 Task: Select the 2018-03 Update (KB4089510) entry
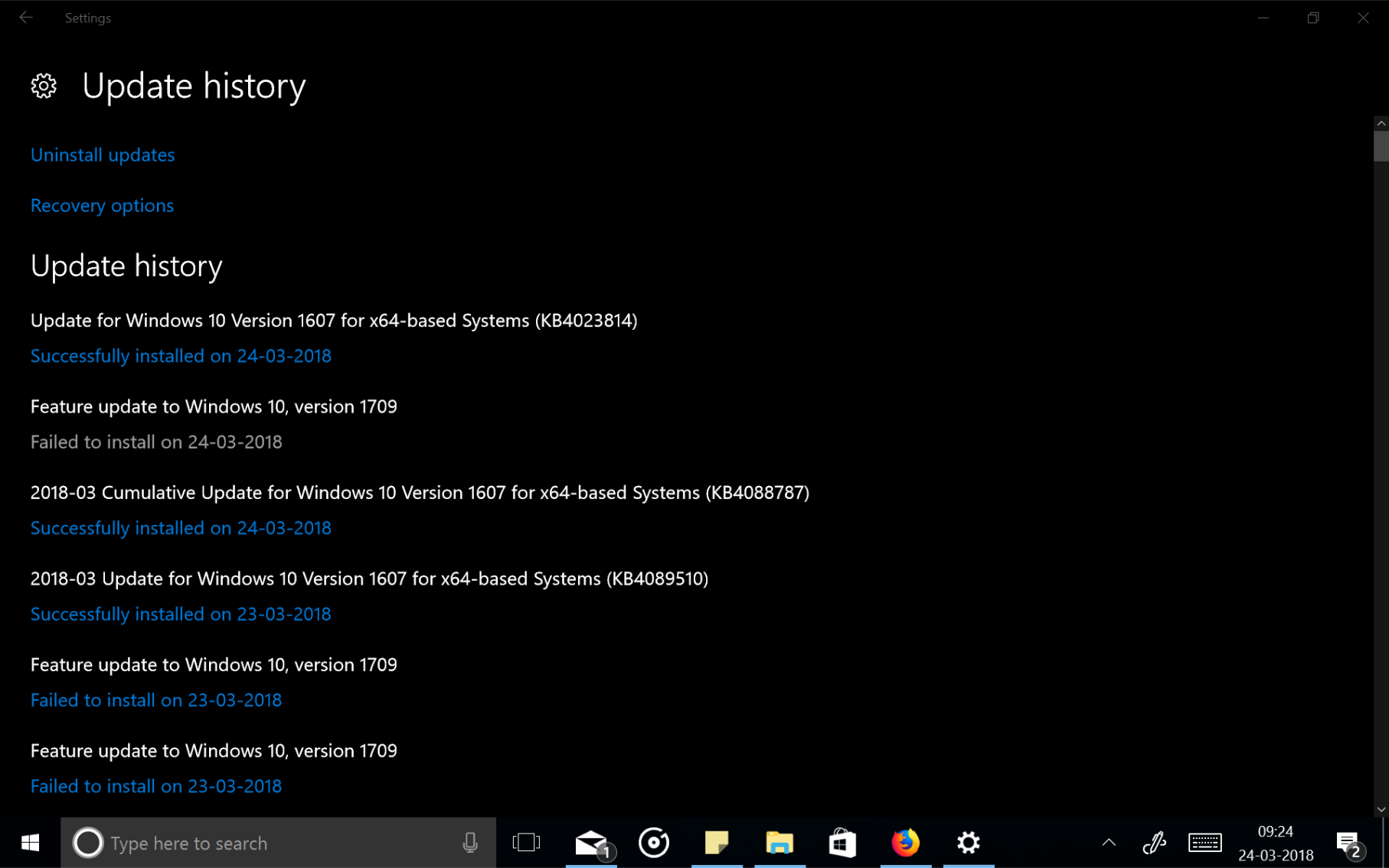(369, 579)
